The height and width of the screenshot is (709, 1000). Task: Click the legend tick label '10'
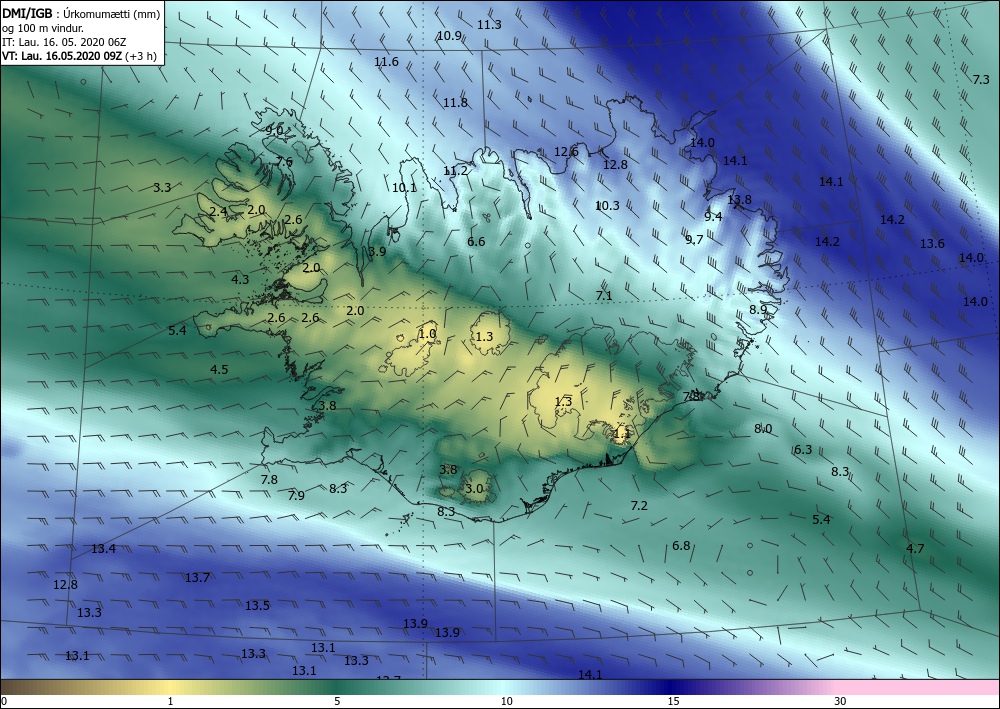coord(506,701)
